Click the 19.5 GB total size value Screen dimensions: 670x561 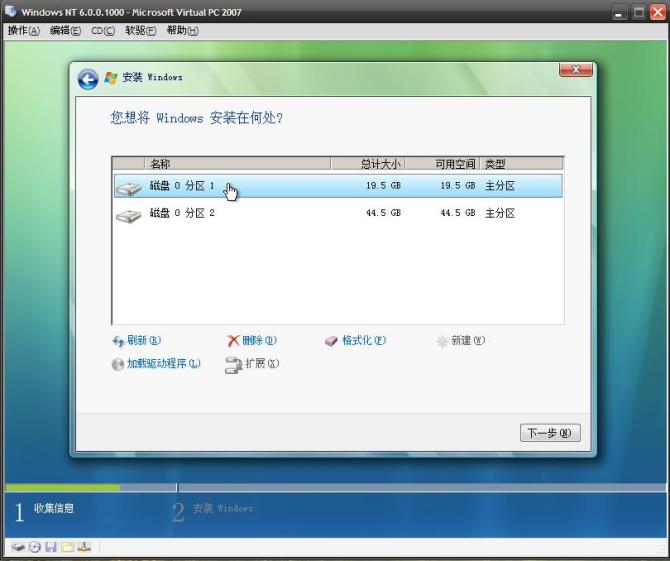(383, 186)
